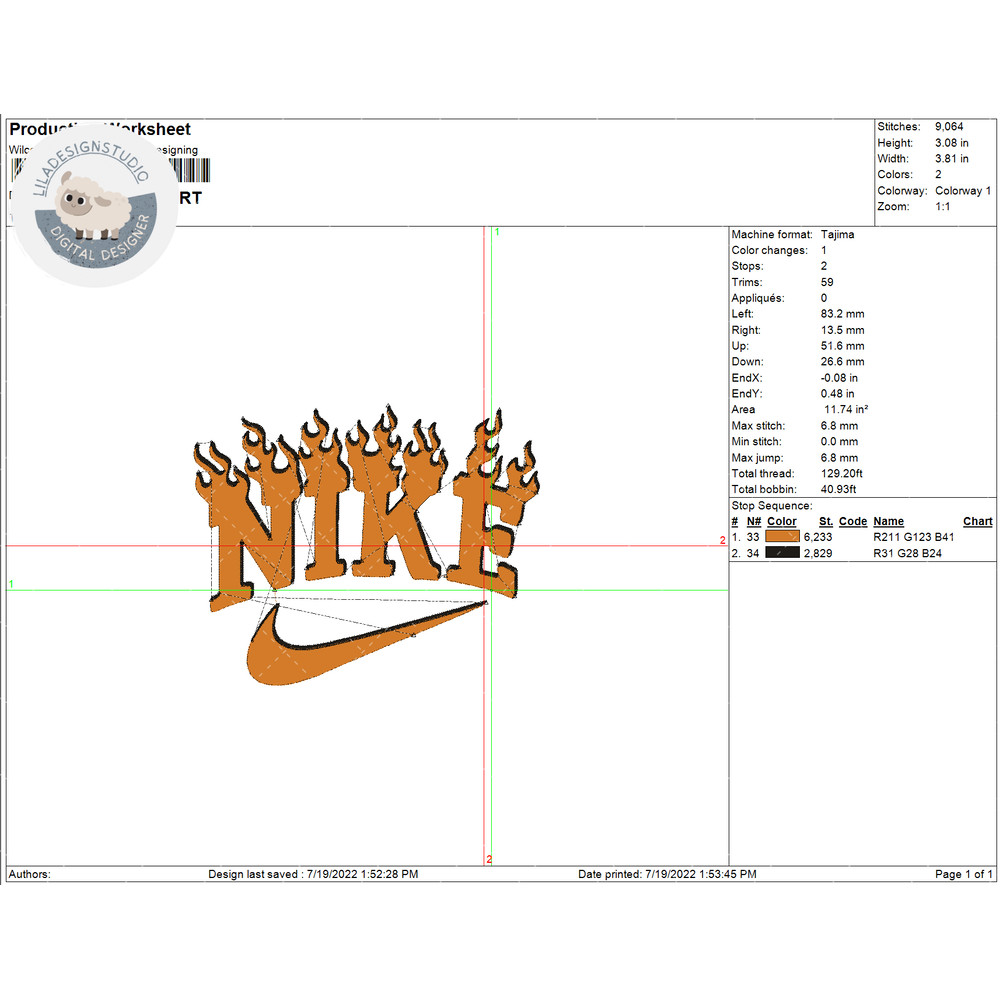
Task: Click the red 2 marker at the bottom of the vertical guide
Action: coord(489,859)
